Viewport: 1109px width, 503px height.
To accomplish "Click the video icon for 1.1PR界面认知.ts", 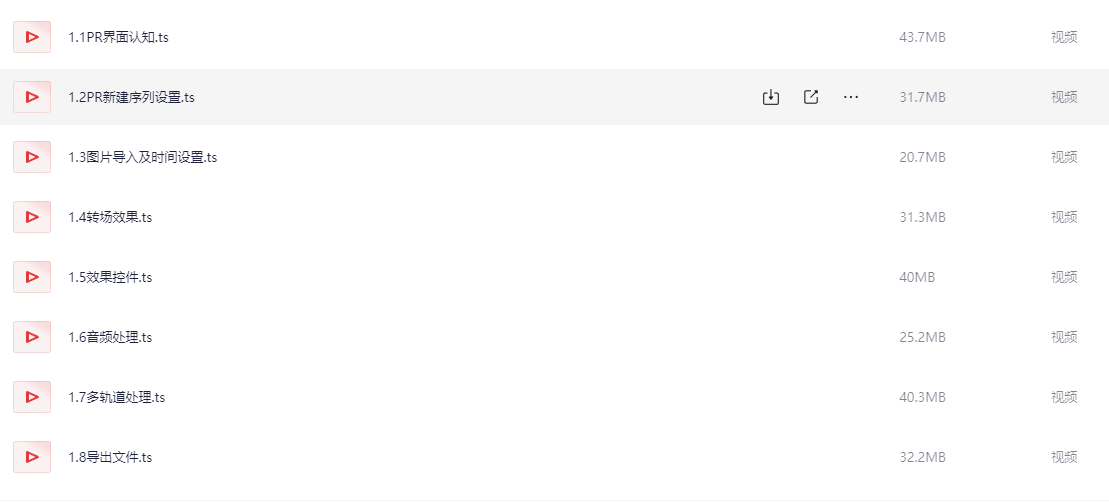I will tap(32, 37).
